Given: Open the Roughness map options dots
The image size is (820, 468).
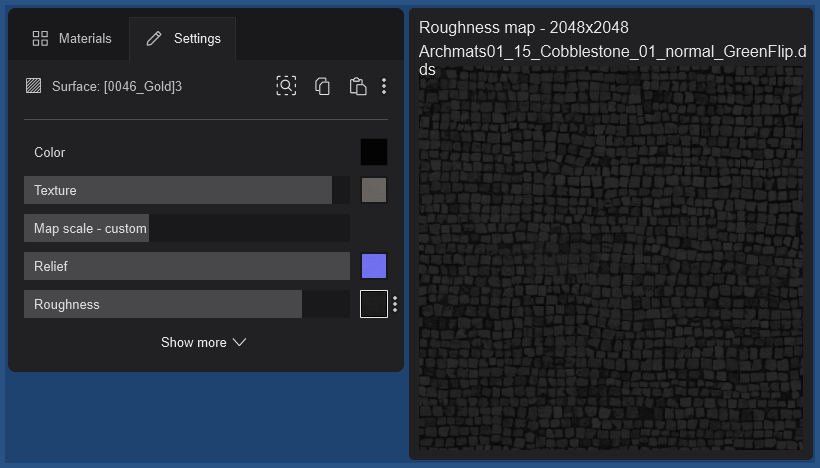Looking at the screenshot, I should pos(395,304).
